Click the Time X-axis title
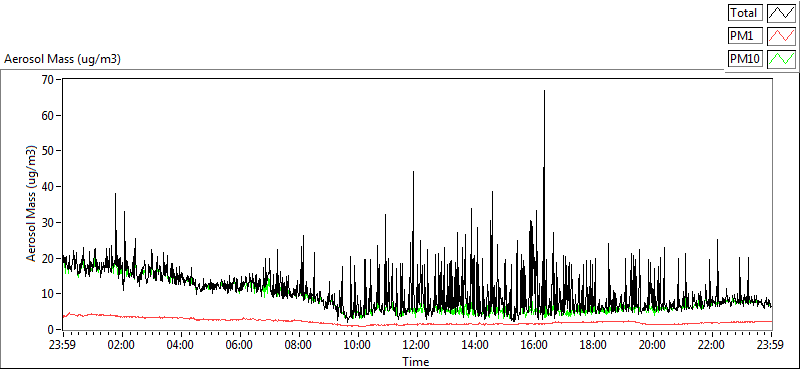This screenshot has width=800, height=369. click(x=416, y=362)
